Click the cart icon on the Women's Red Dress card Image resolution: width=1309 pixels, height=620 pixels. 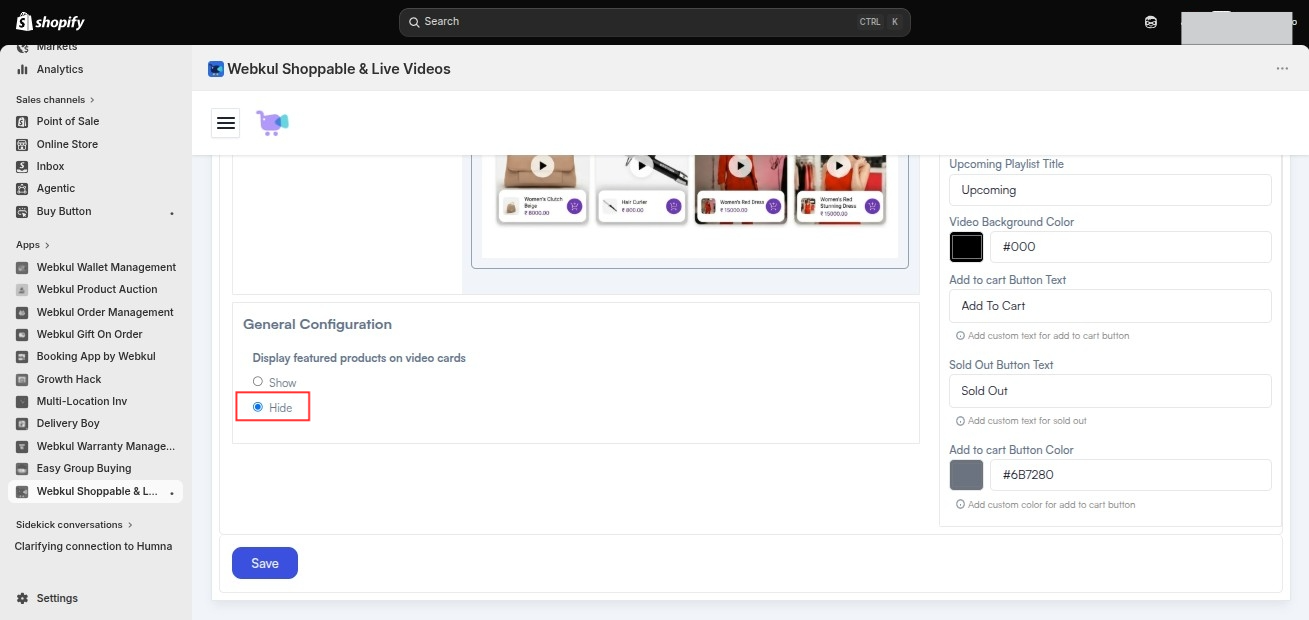pos(773,206)
